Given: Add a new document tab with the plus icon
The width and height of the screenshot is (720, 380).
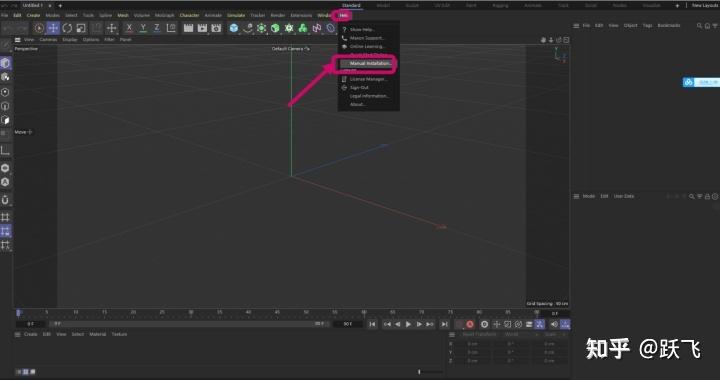Looking at the screenshot, I should (x=60, y=6).
